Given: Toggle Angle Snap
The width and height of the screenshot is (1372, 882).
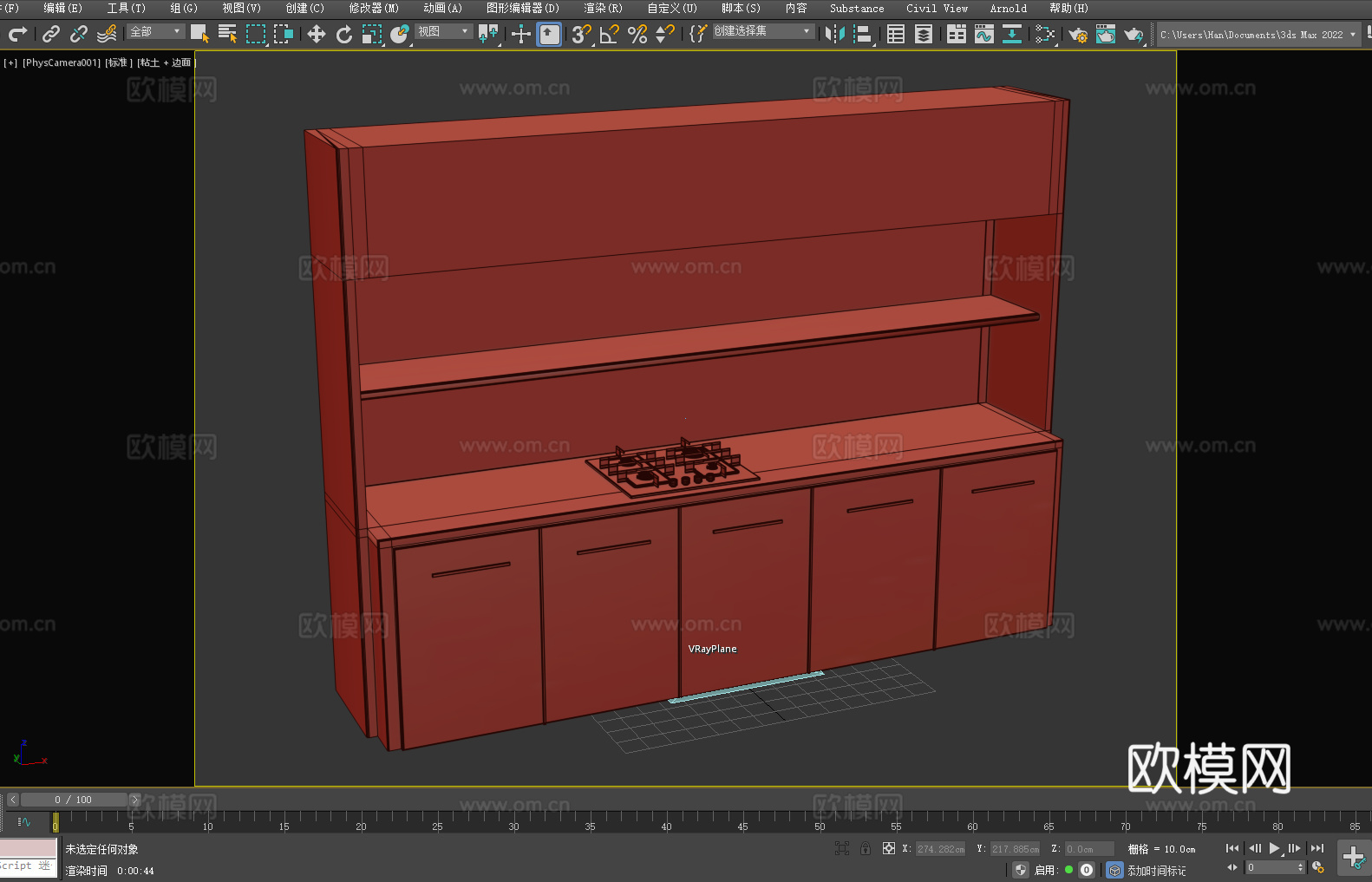Looking at the screenshot, I should coord(610,34).
